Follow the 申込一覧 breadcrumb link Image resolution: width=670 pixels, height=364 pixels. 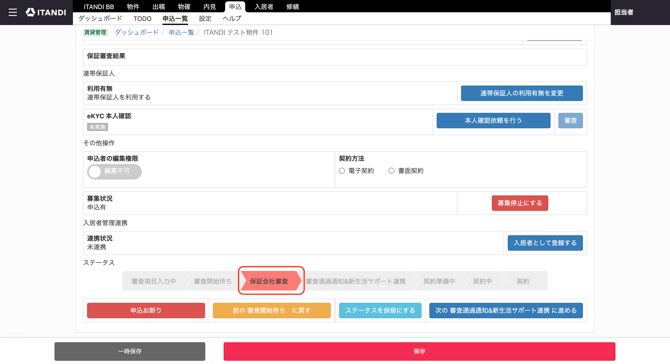[181, 32]
